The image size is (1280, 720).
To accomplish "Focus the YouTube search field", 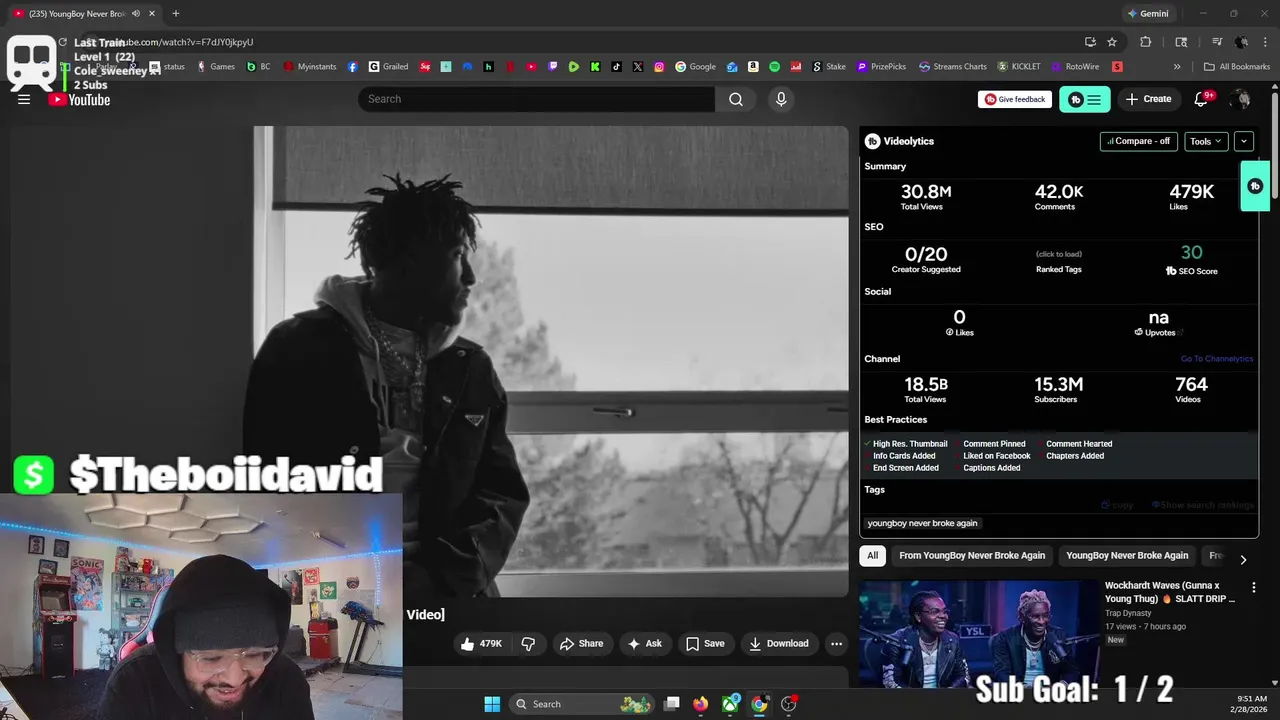I will tap(536, 99).
